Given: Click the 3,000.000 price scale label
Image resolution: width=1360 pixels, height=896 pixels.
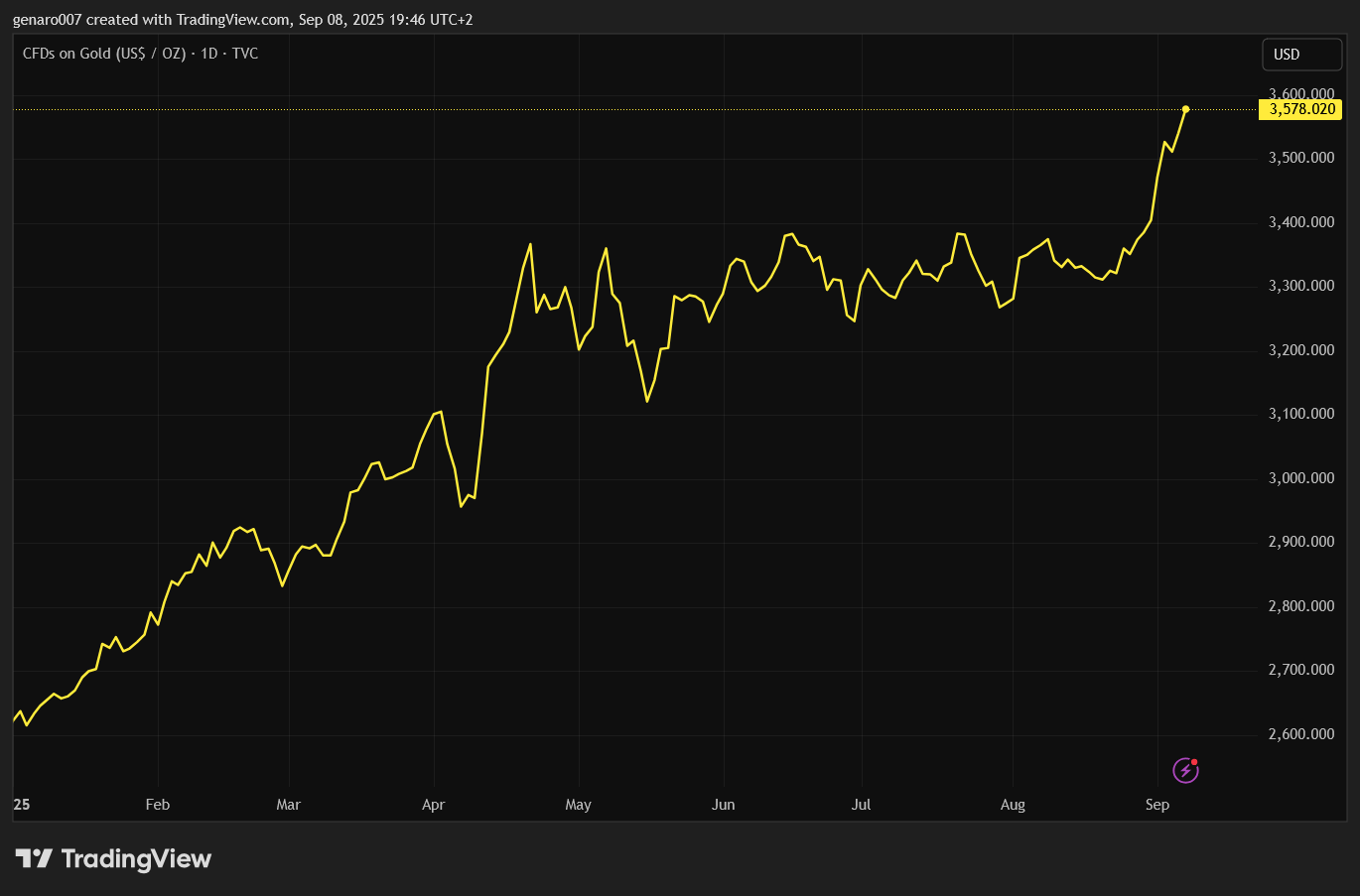Looking at the screenshot, I should pos(1301,478).
